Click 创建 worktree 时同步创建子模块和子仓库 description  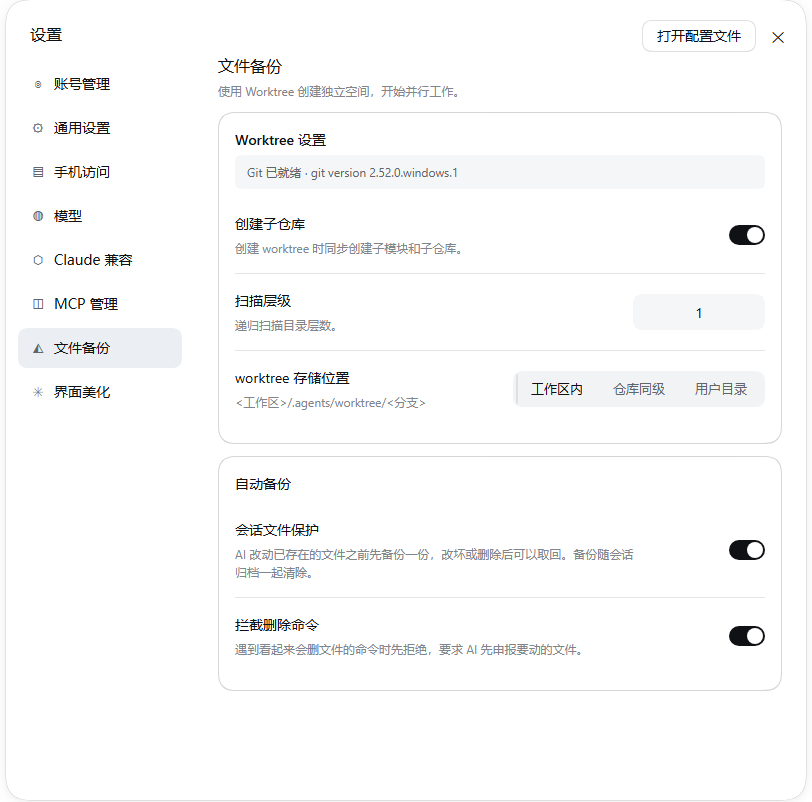(x=349, y=249)
